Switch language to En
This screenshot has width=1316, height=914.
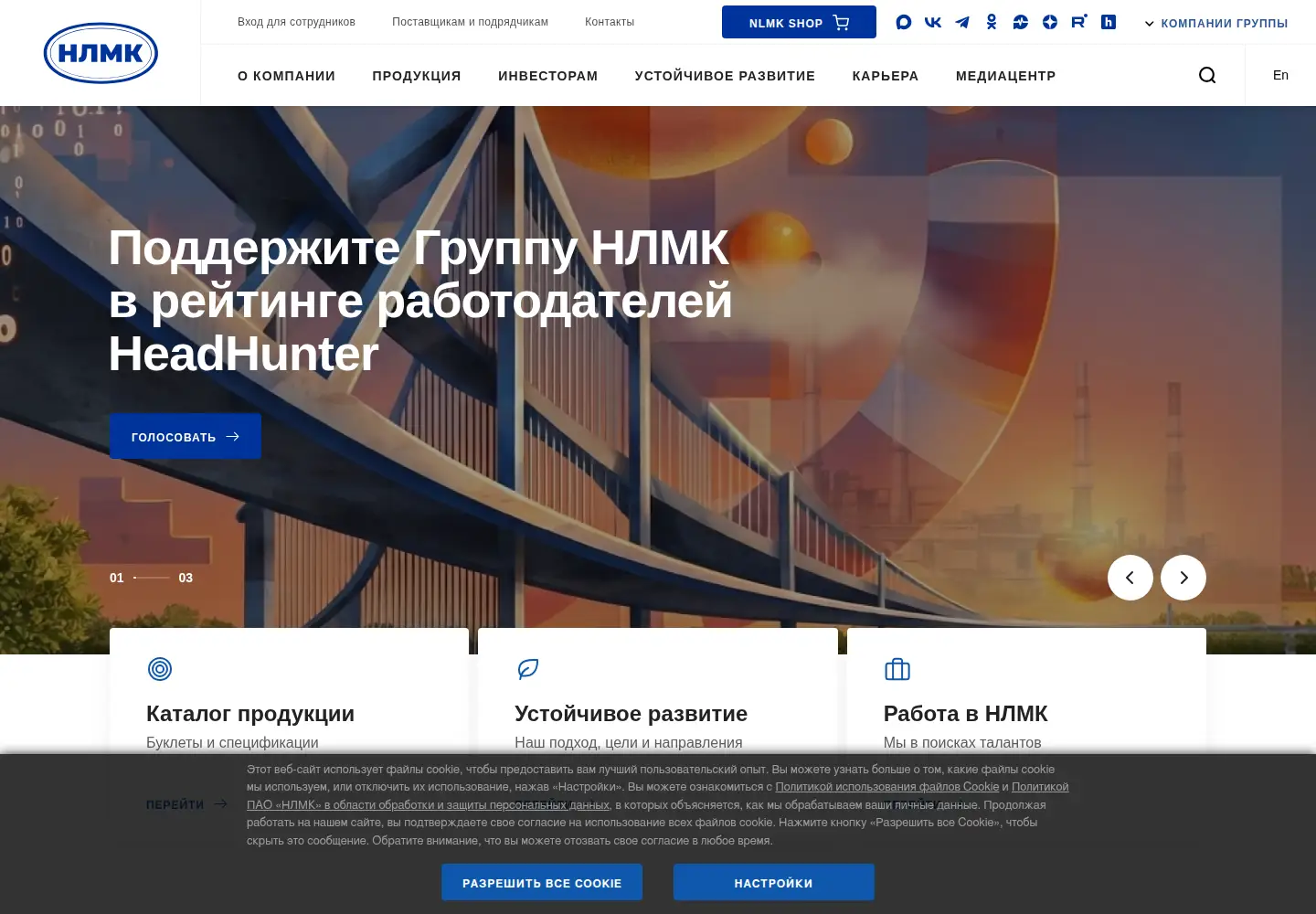[x=1280, y=75]
